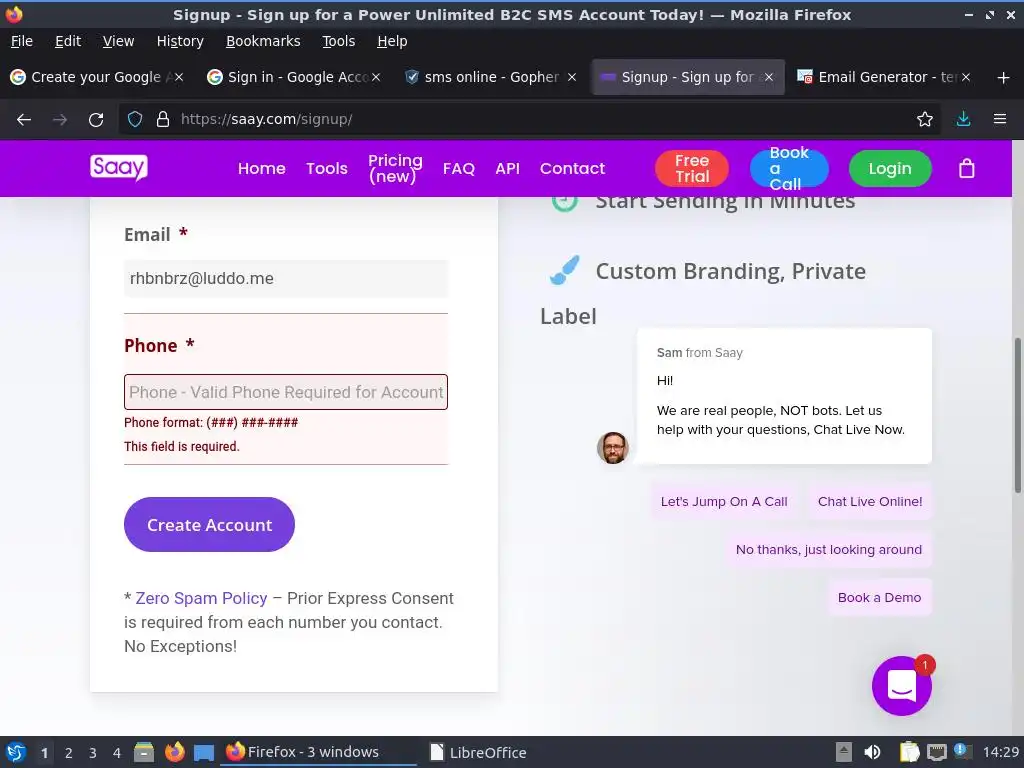This screenshot has height=768, width=1024.
Task: Click the red Free Trial button
Action: (x=692, y=168)
